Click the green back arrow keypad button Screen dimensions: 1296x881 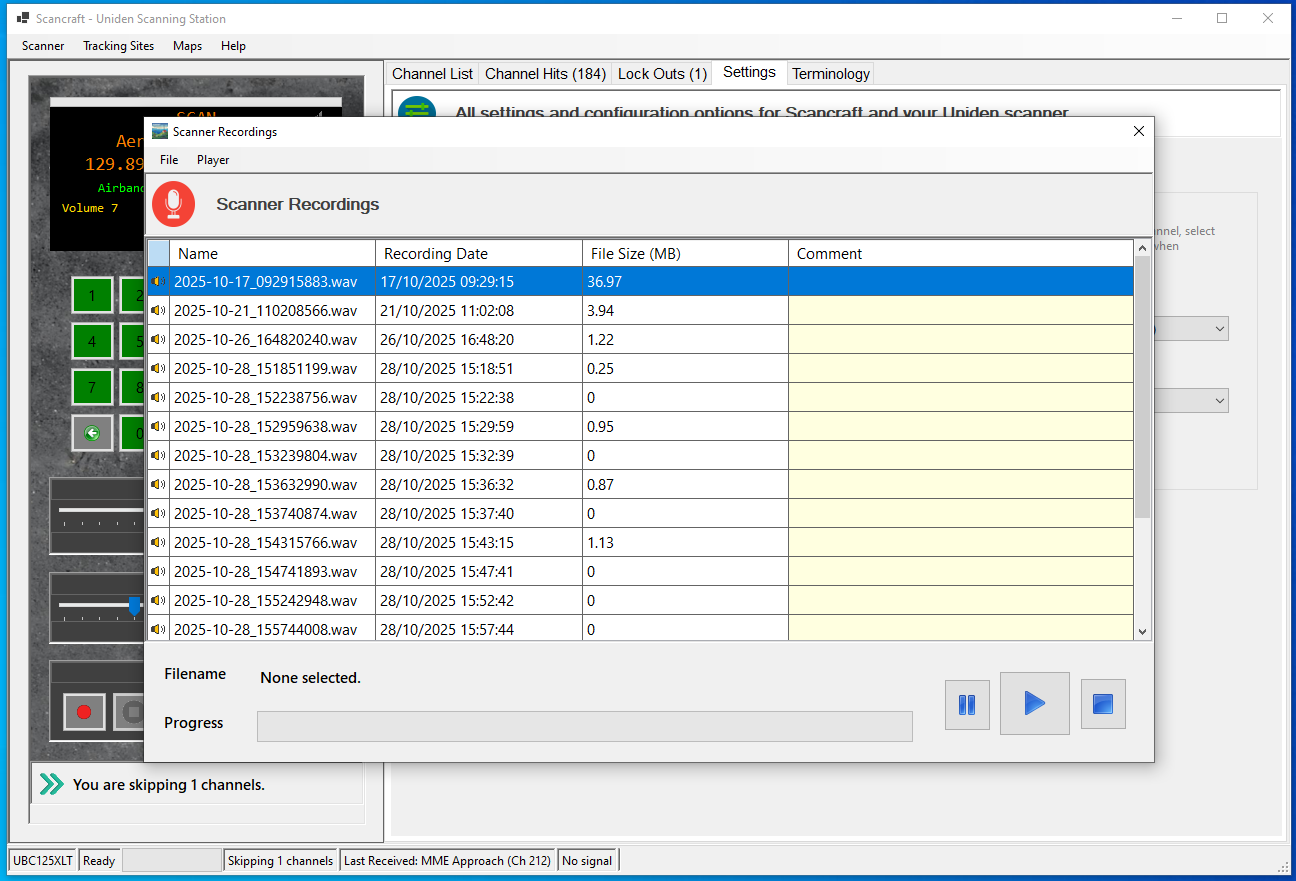pyautogui.click(x=92, y=433)
